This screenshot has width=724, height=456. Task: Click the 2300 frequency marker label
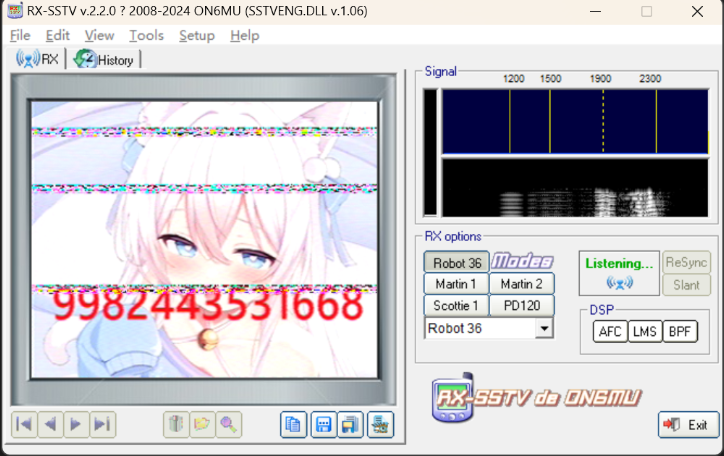click(x=650, y=79)
